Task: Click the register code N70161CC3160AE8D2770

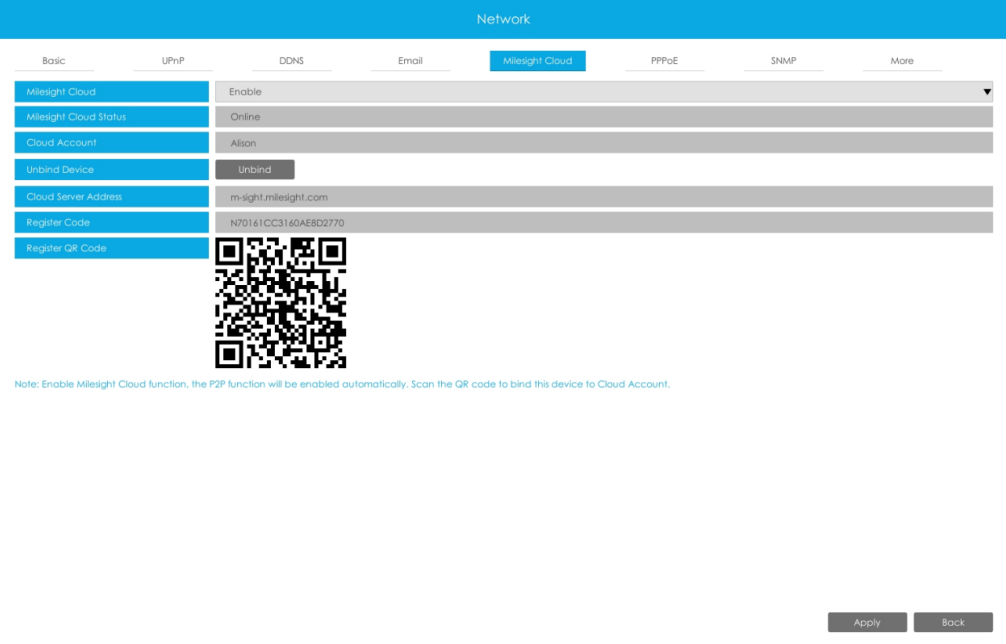Action: point(604,223)
